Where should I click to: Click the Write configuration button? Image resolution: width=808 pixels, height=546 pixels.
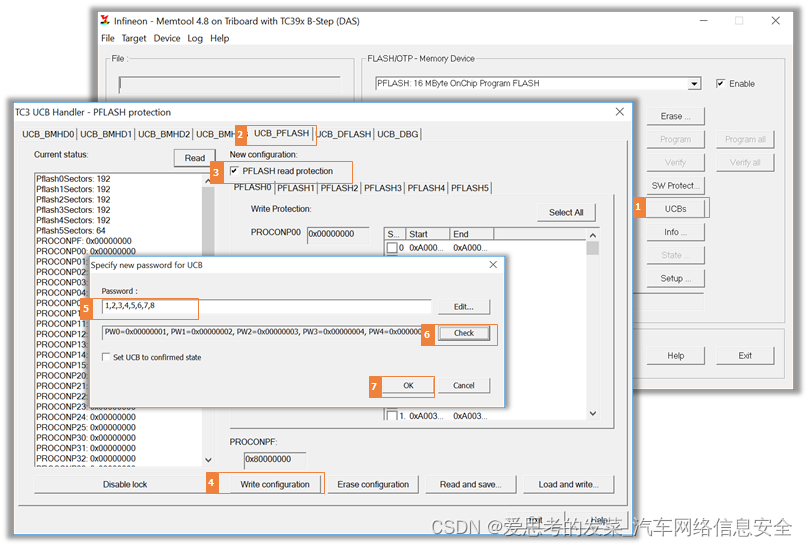coord(275,484)
